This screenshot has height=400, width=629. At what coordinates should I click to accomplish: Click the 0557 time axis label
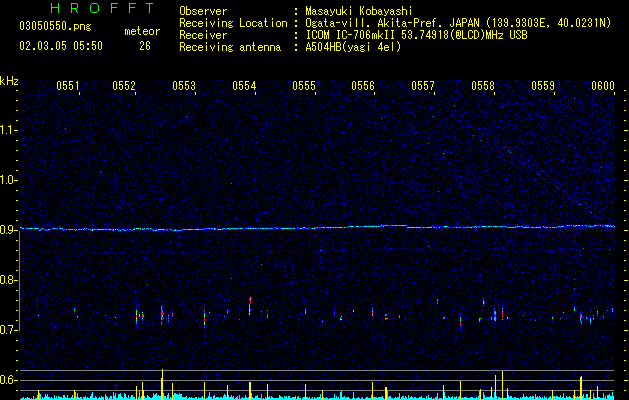click(423, 86)
